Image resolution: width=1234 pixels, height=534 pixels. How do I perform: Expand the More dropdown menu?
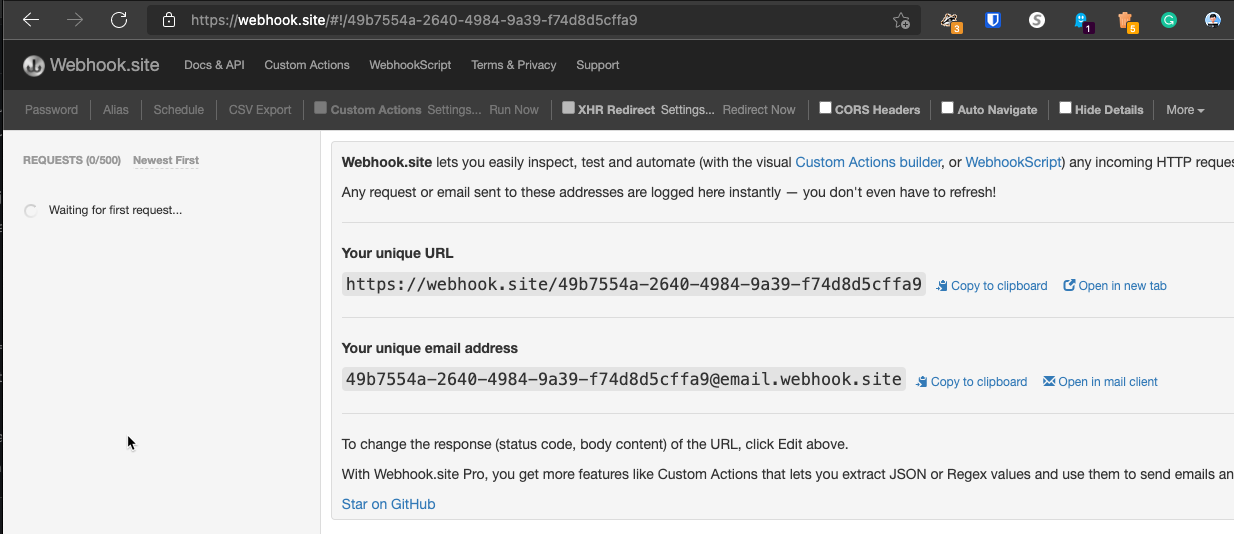1185,110
